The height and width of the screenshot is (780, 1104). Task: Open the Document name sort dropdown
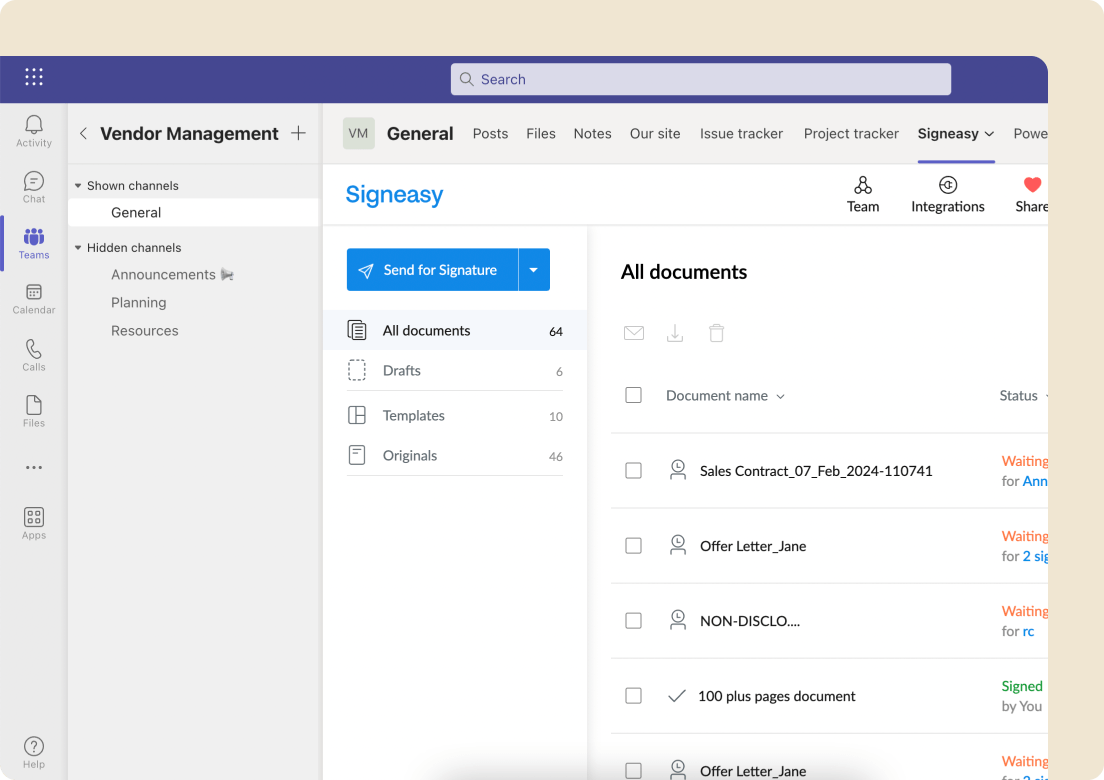click(x=780, y=395)
